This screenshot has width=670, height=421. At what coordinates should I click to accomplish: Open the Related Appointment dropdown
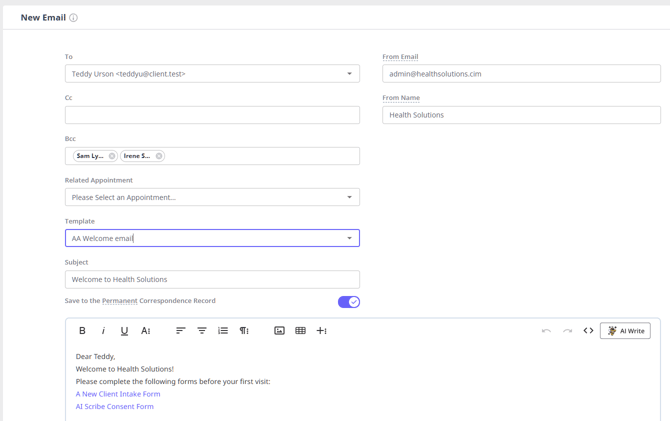(349, 197)
